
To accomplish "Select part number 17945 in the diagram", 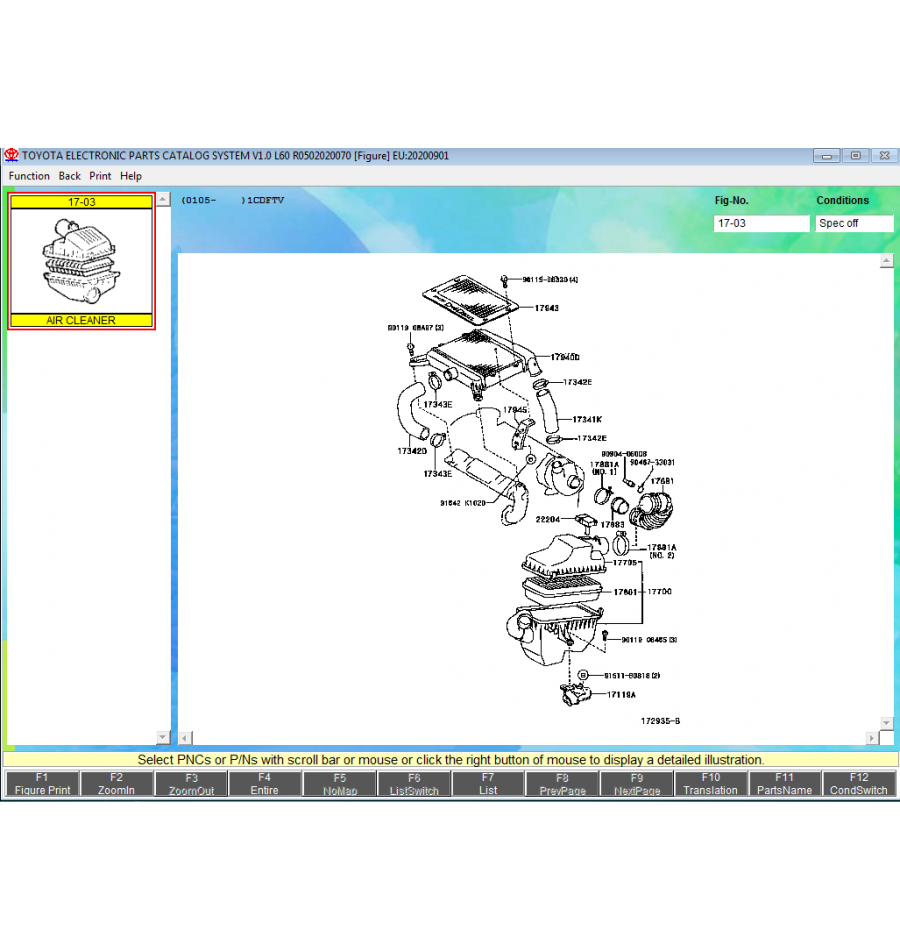I will tap(515, 410).
